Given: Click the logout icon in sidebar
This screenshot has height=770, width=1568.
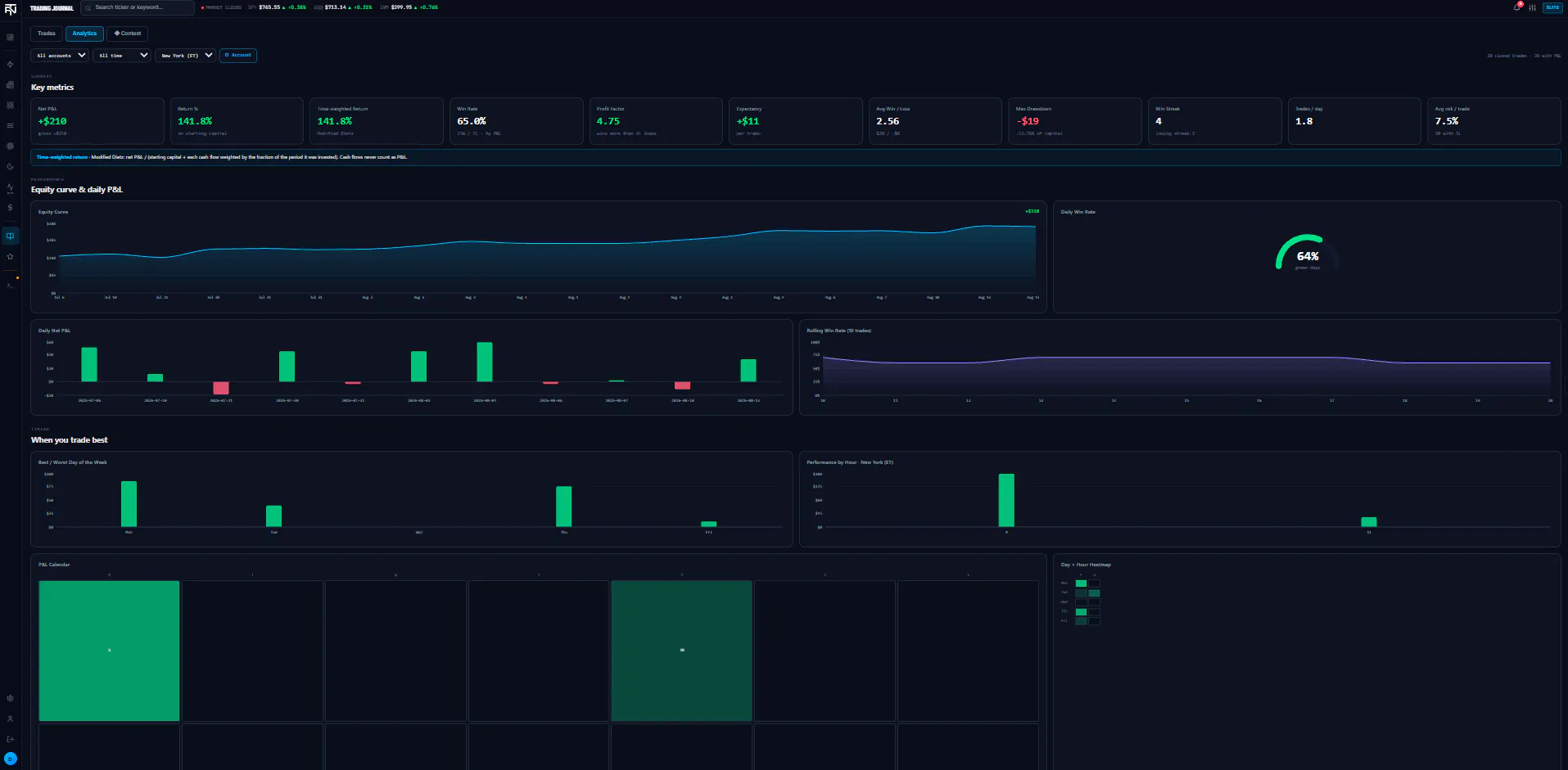Looking at the screenshot, I should (x=10, y=739).
